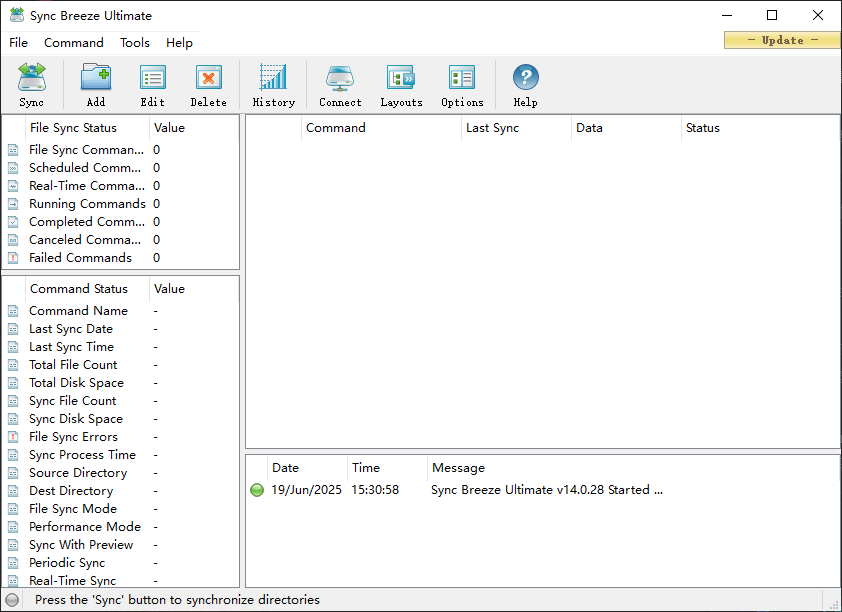Click the Status column header

tap(760, 128)
